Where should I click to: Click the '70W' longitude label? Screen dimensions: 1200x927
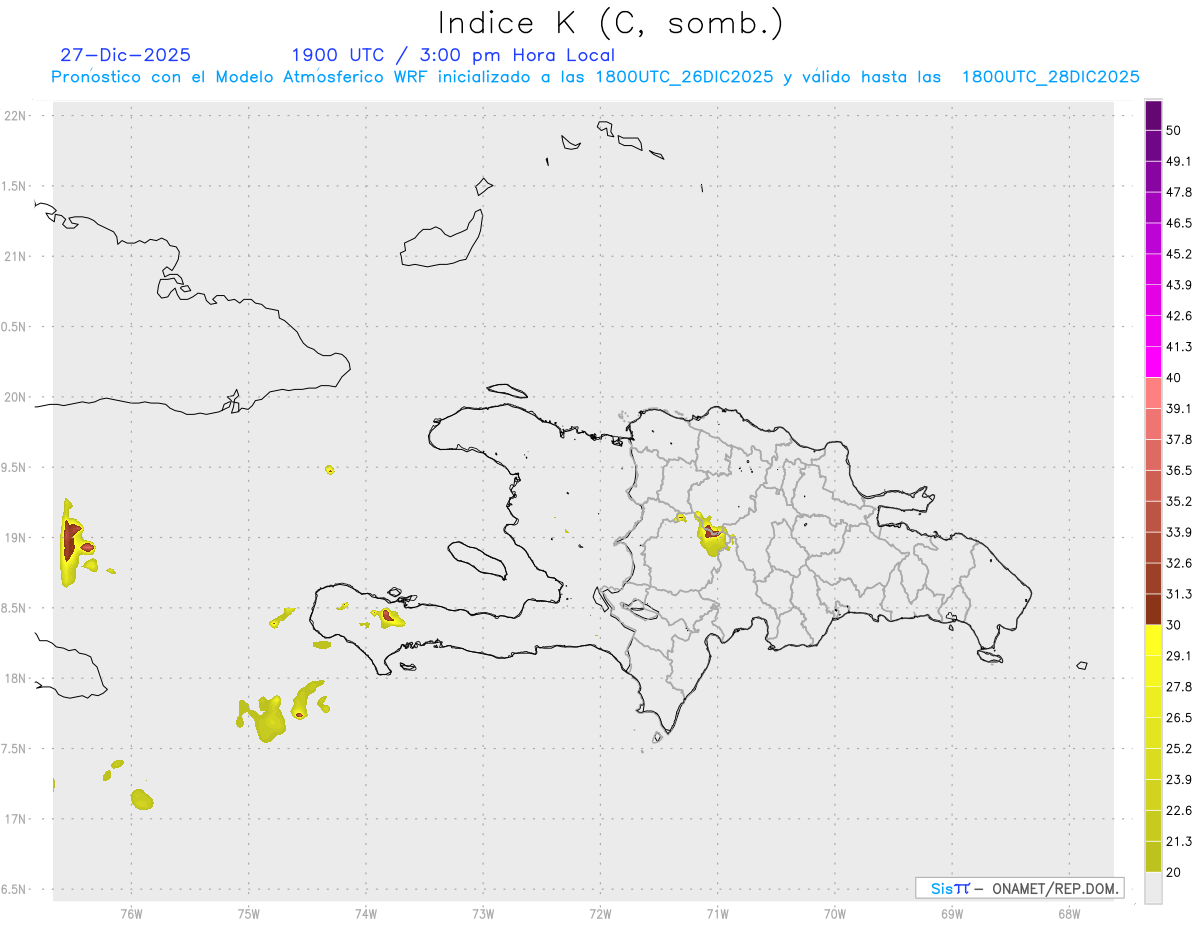click(835, 914)
